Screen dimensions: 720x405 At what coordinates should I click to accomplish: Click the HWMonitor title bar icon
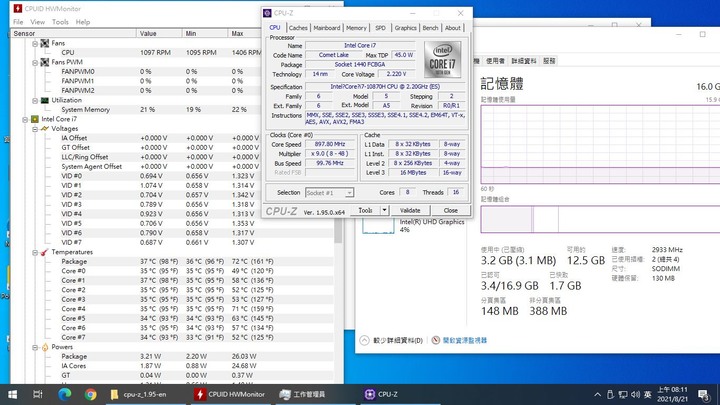tap(17, 8)
